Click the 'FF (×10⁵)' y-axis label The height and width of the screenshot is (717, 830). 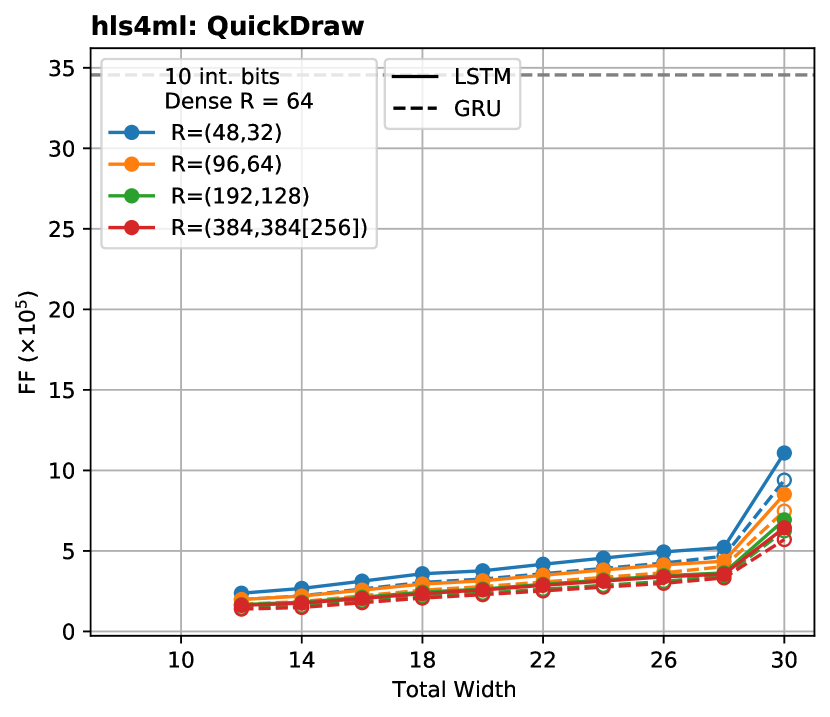pyautogui.click(x=28, y=342)
